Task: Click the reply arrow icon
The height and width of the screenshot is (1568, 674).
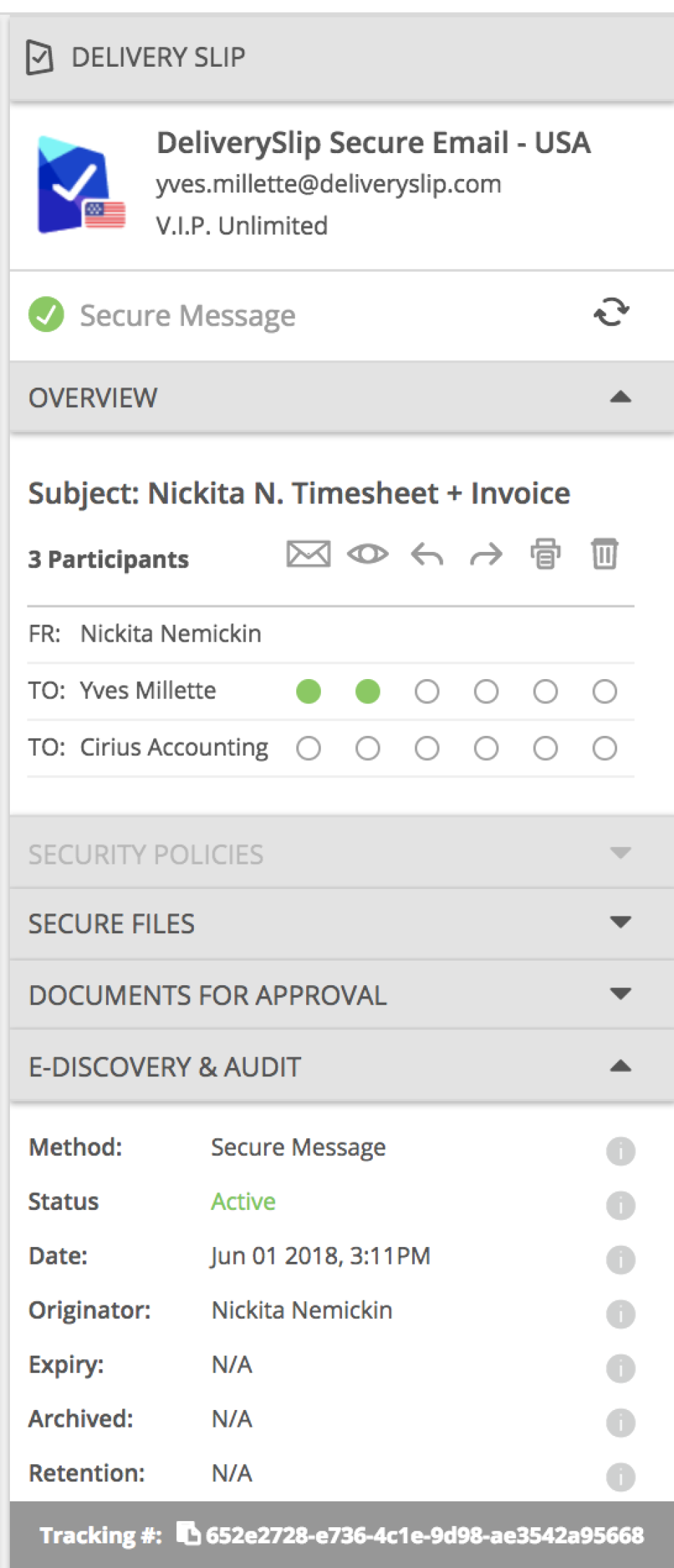Action: 427,555
